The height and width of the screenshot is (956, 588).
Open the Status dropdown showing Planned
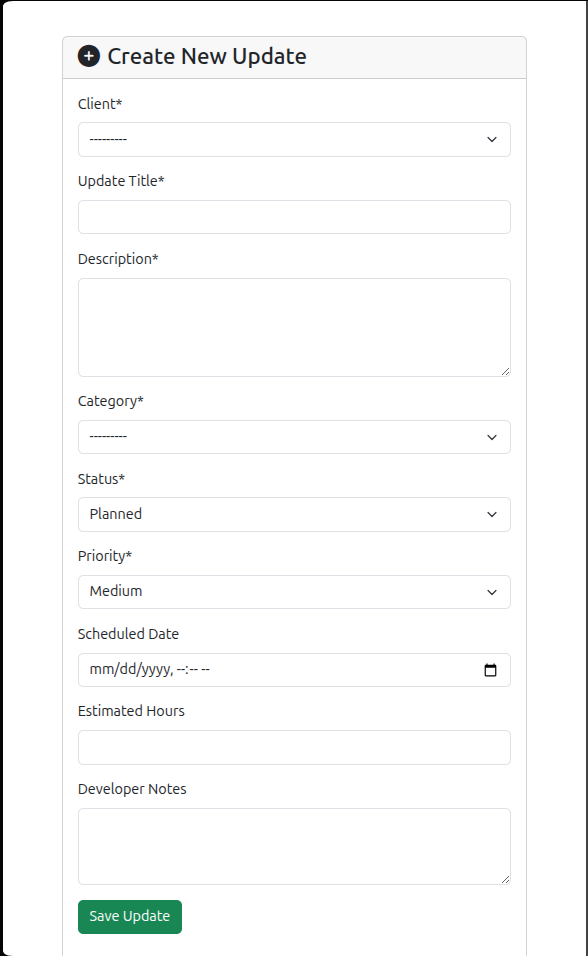294,514
